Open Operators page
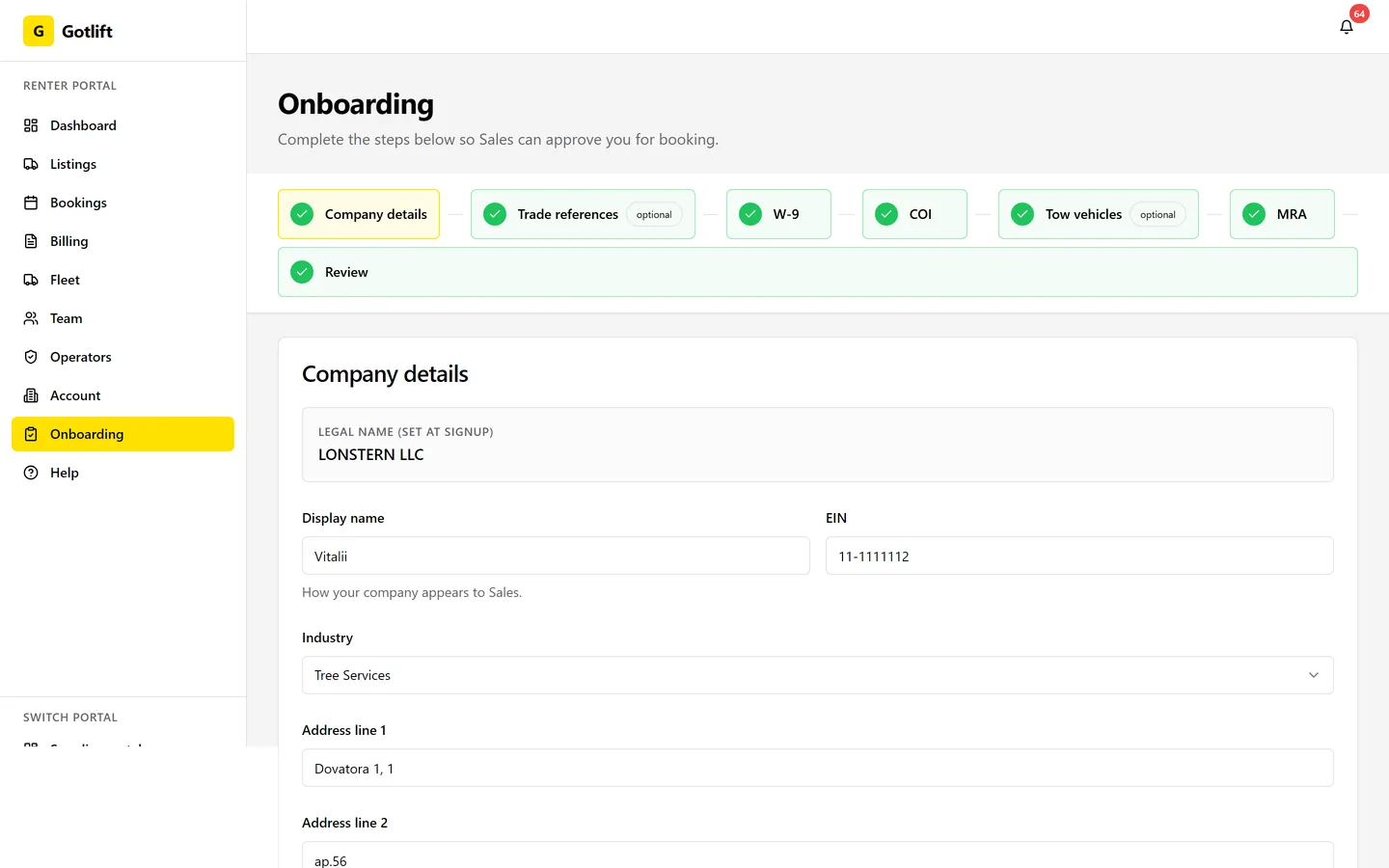 click(x=123, y=357)
